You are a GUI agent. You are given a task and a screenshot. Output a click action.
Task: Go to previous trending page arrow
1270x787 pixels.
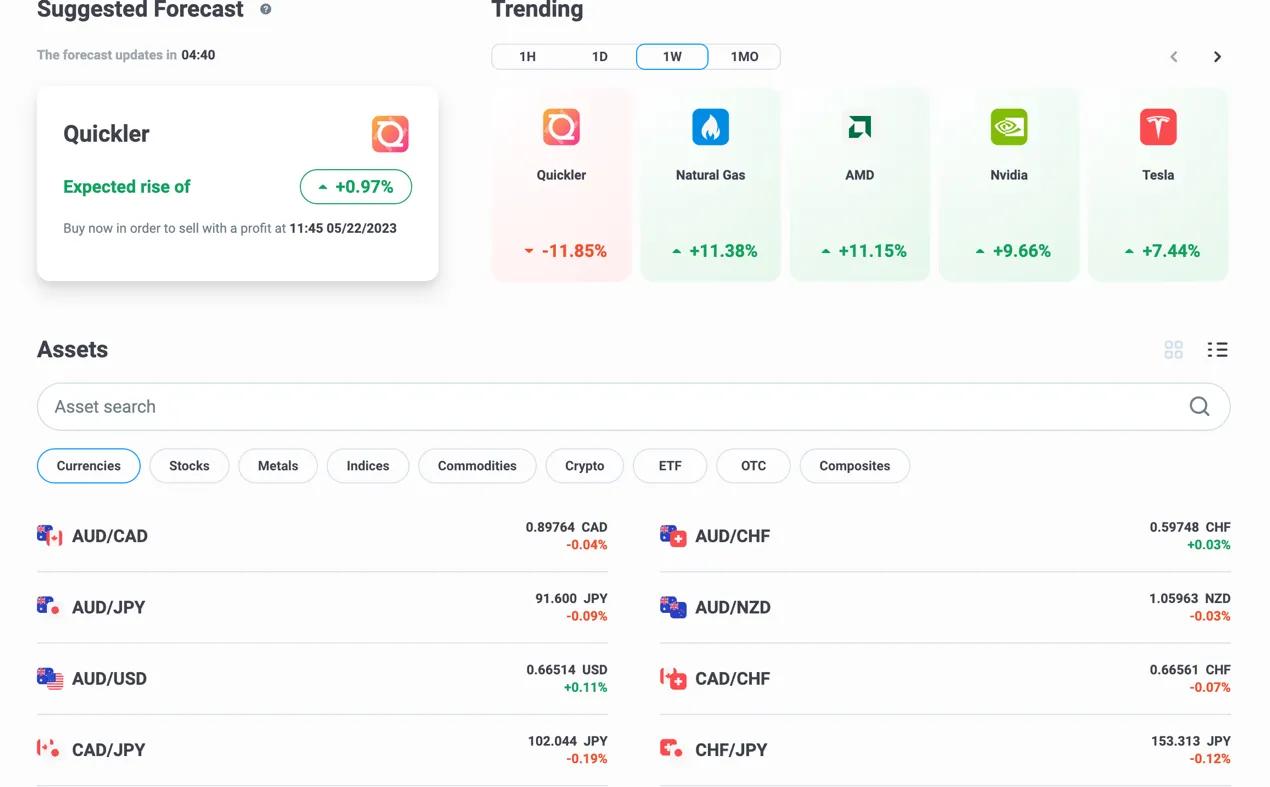1174,57
